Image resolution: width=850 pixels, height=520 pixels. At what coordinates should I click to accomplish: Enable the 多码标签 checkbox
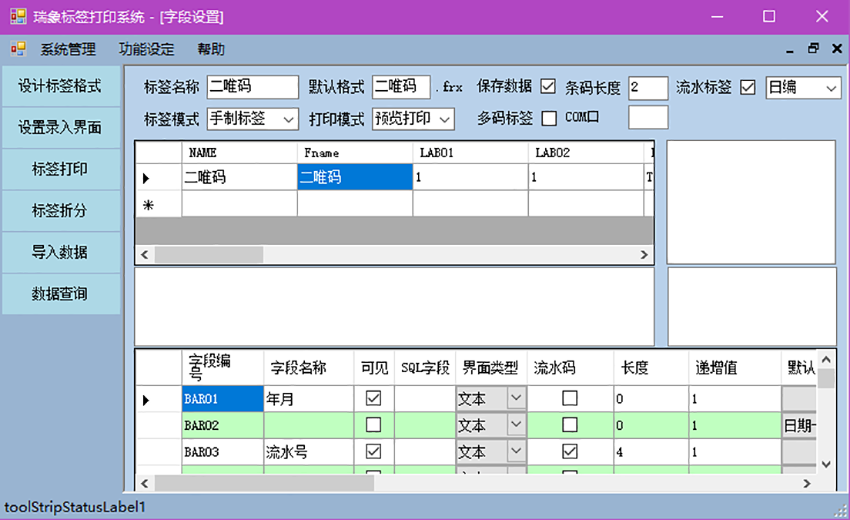[x=548, y=118]
